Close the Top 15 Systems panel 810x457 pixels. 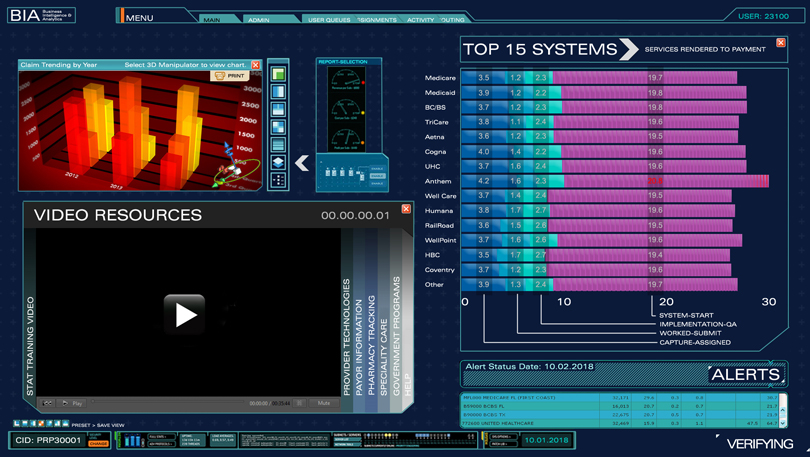pyautogui.click(x=781, y=42)
